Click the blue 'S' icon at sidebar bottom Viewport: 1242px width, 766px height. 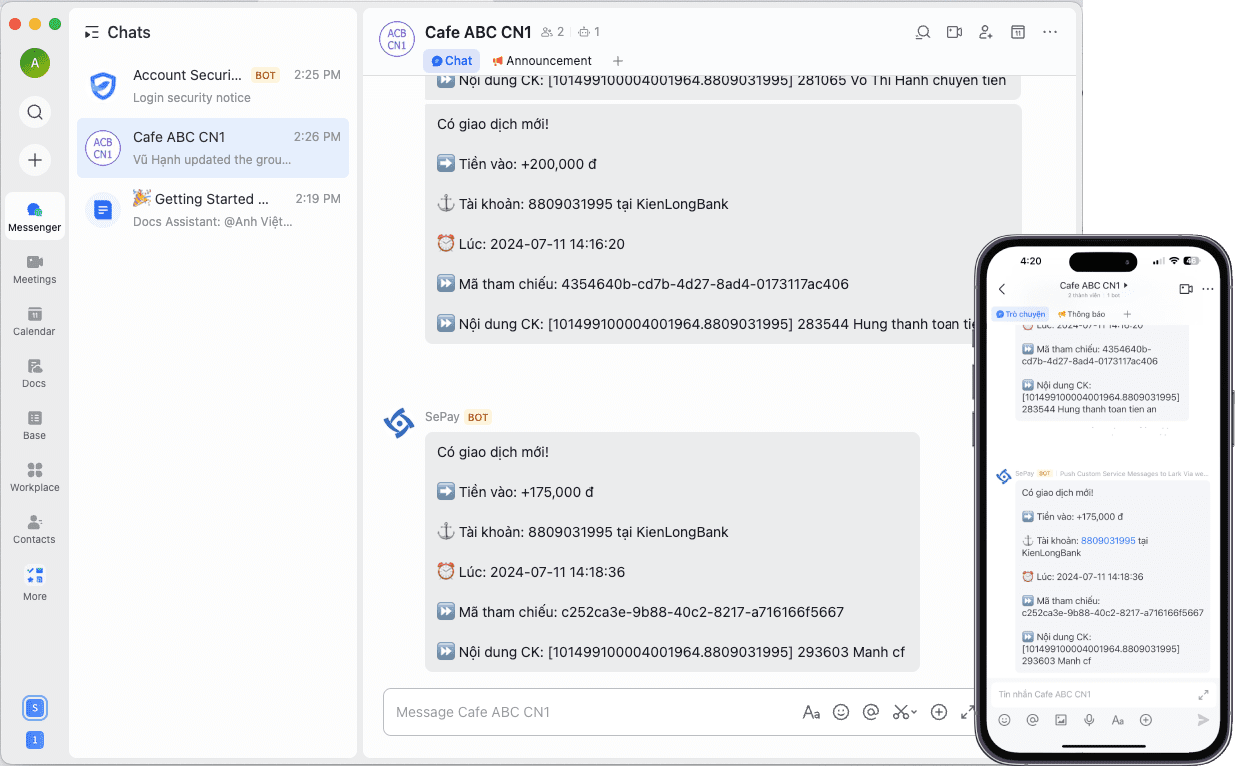35,708
